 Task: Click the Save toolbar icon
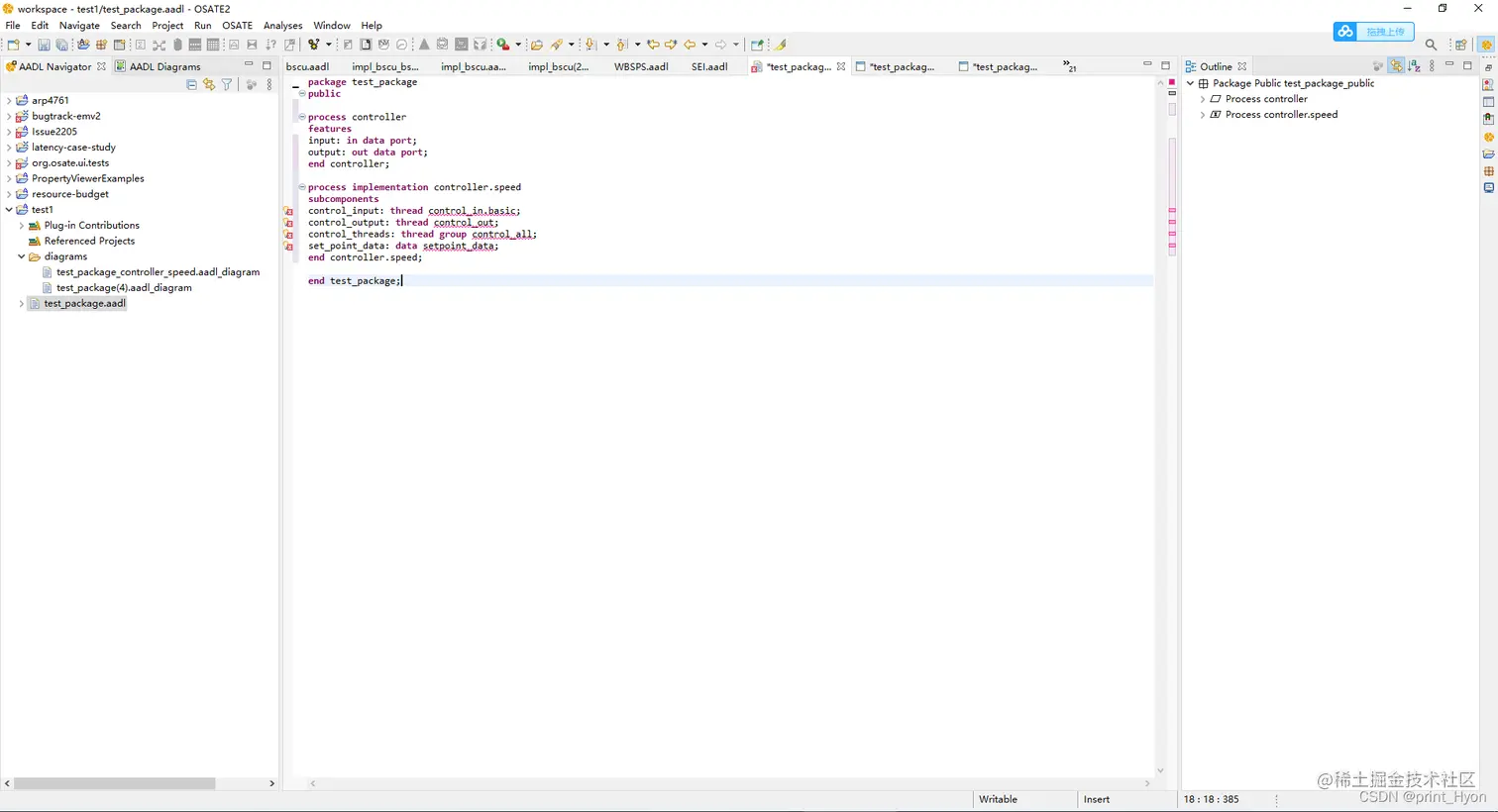44,45
